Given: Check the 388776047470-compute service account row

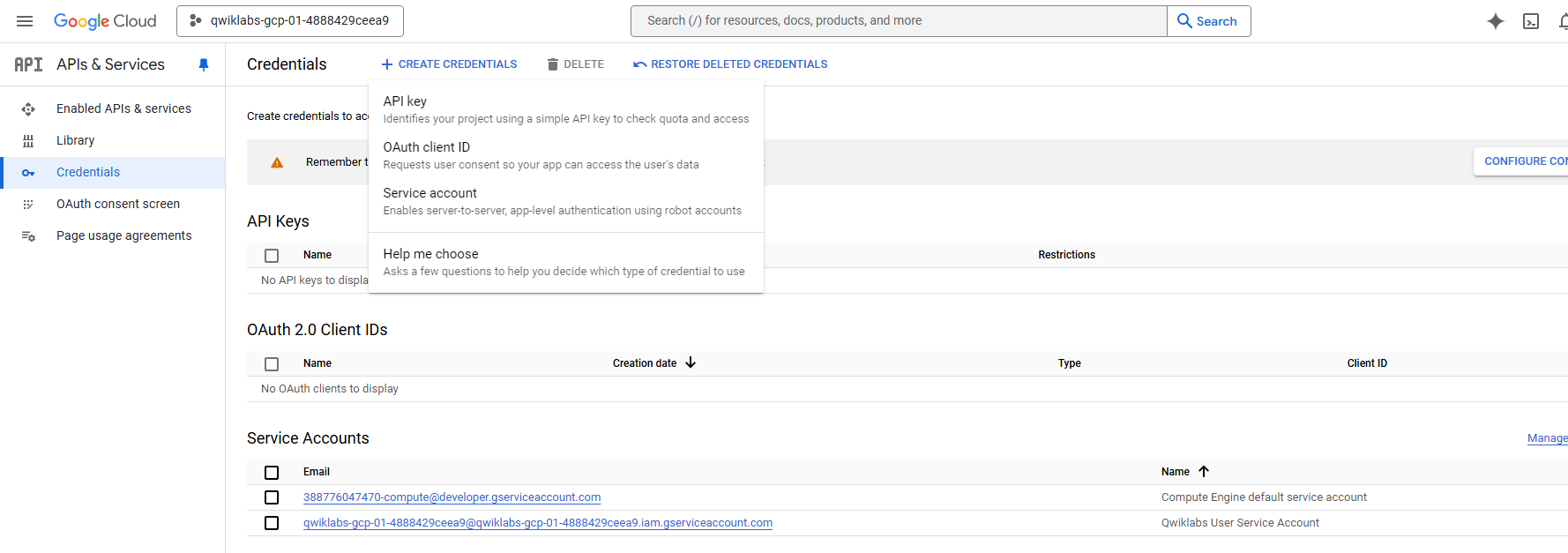Looking at the screenshot, I should (x=272, y=497).
